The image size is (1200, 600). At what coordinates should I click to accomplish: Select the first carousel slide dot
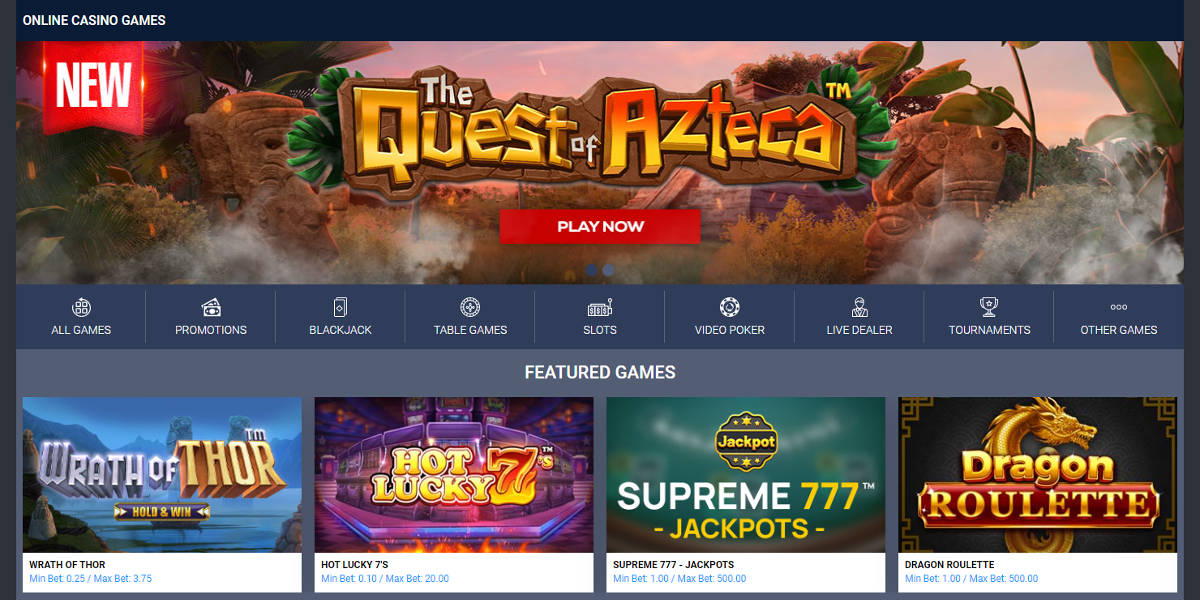click(591, 270)
